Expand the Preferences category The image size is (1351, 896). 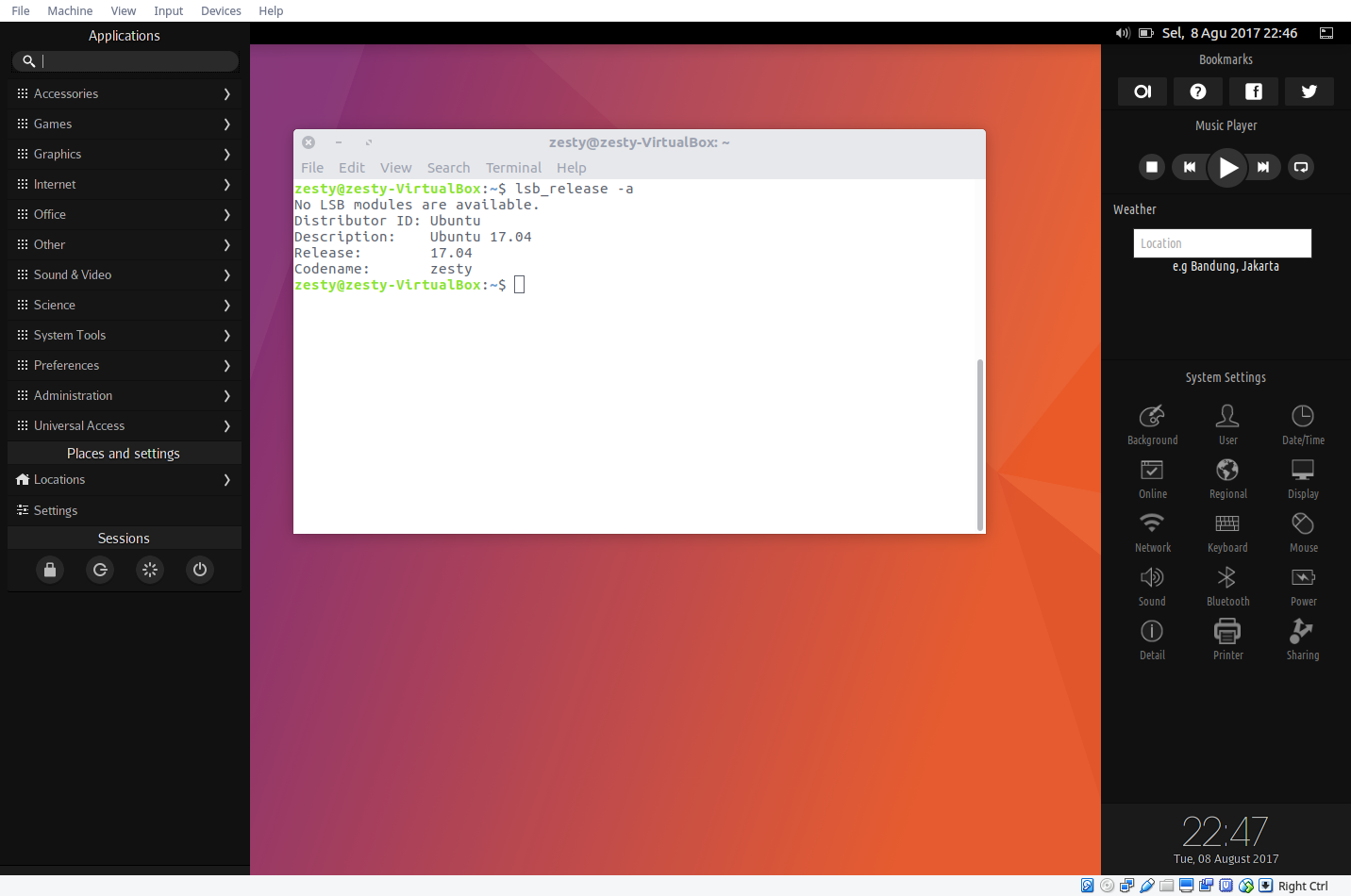(125, 365)
